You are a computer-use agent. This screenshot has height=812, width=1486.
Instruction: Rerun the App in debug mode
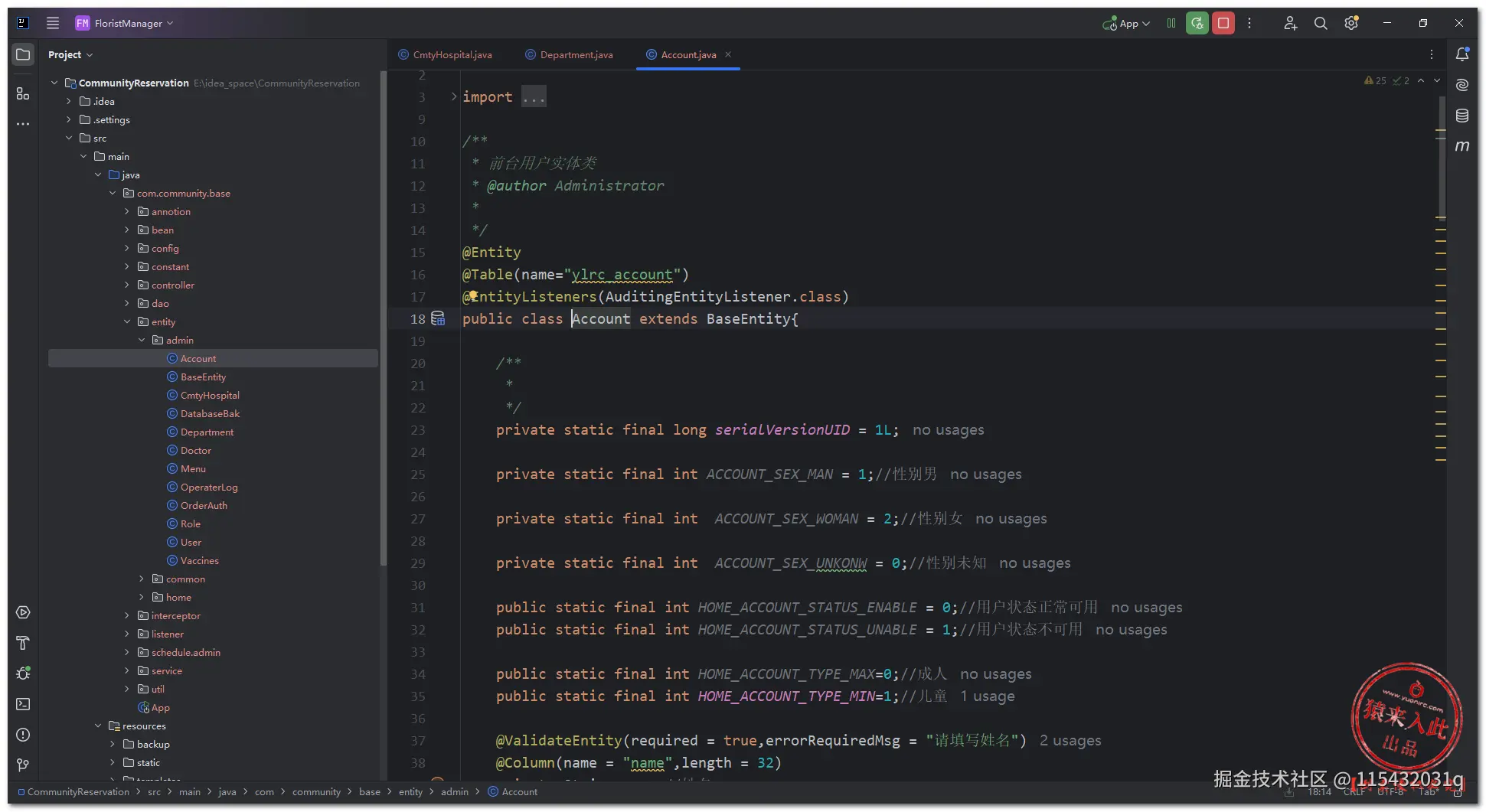1197,23
